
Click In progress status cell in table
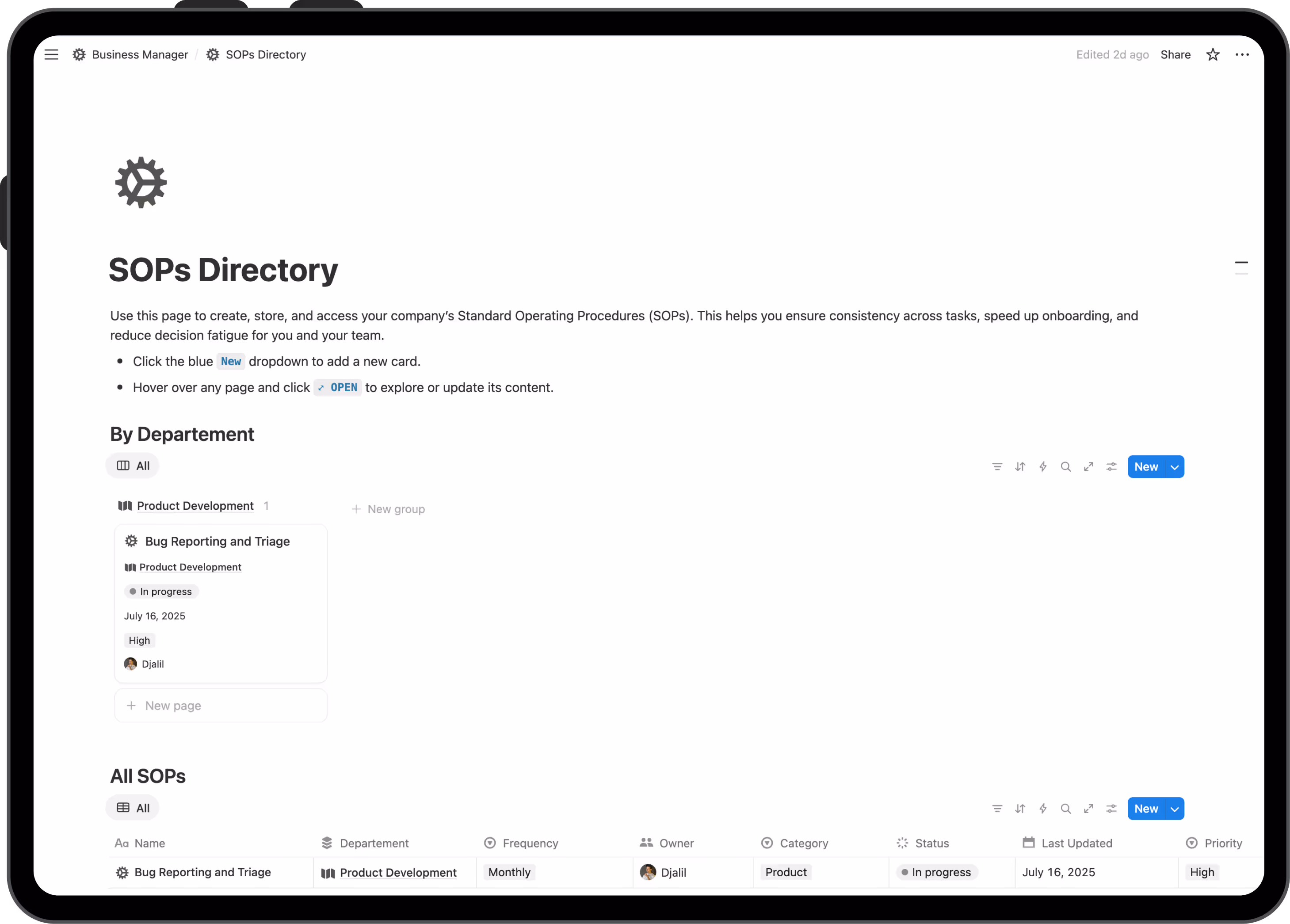(937, 872)
